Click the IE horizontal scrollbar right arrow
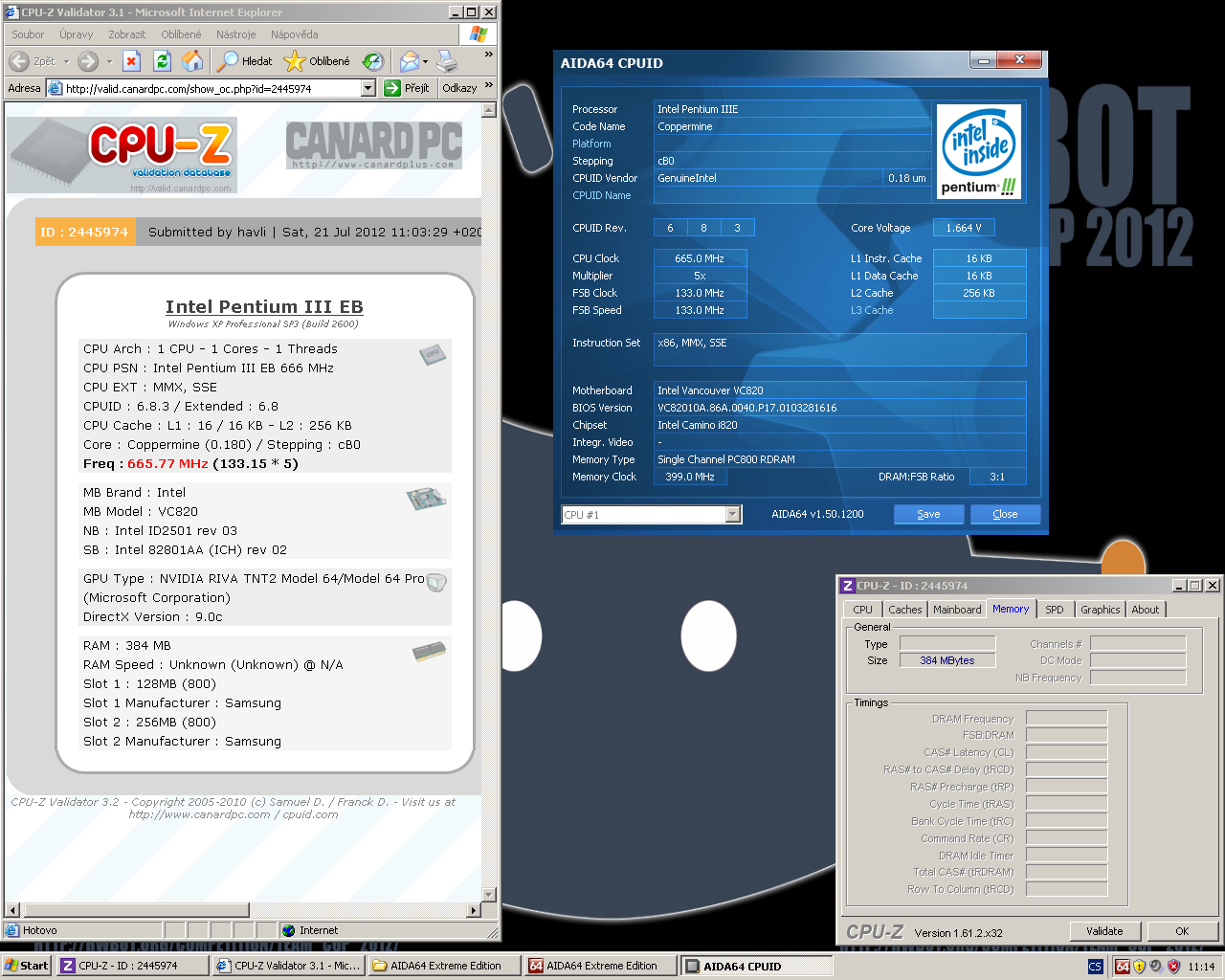Image resolution: width=1225 pixels, height=980 pixels. pyautogui.click(x=474, y=910)
